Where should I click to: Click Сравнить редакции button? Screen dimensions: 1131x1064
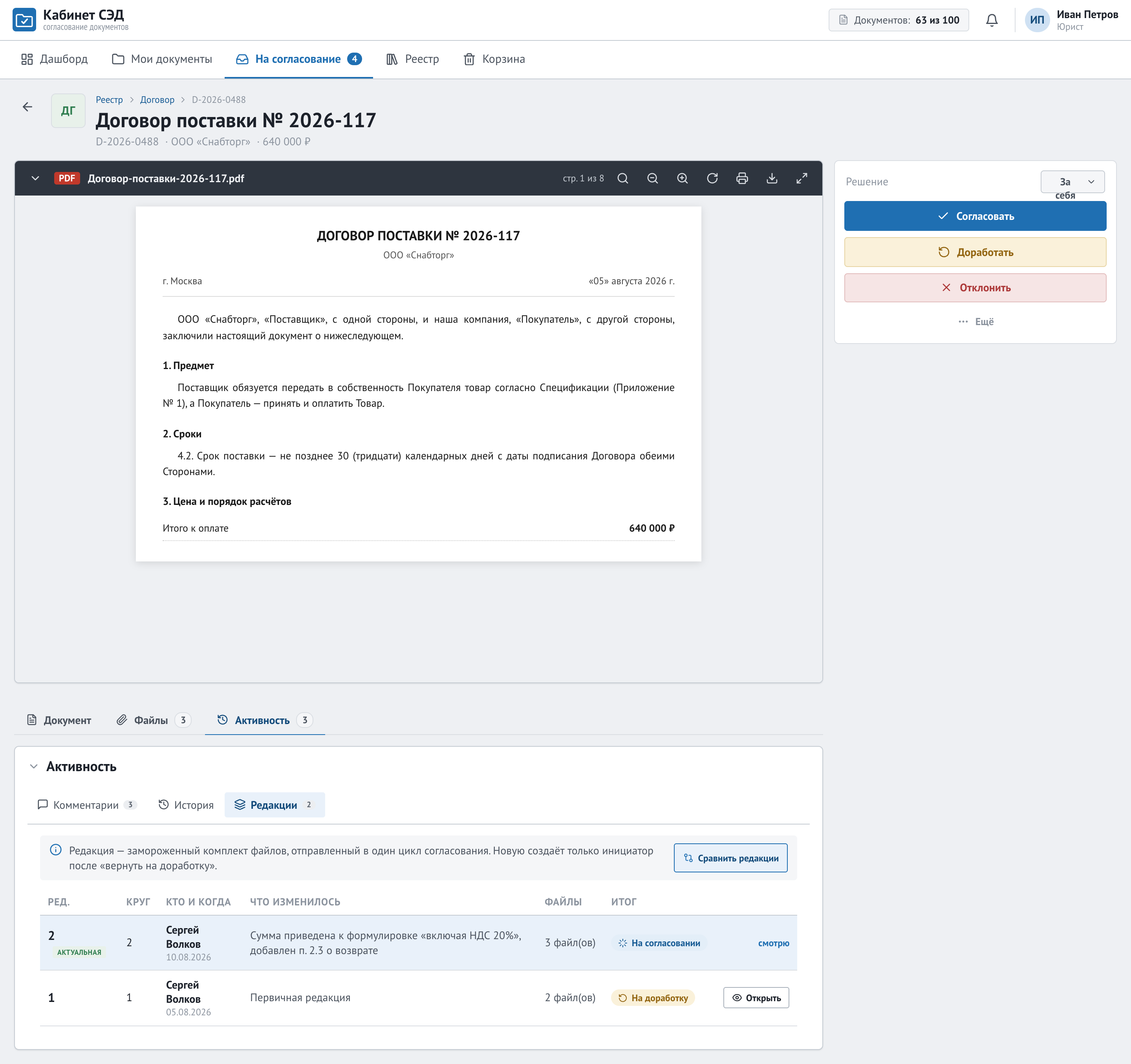tap(730, 858)
